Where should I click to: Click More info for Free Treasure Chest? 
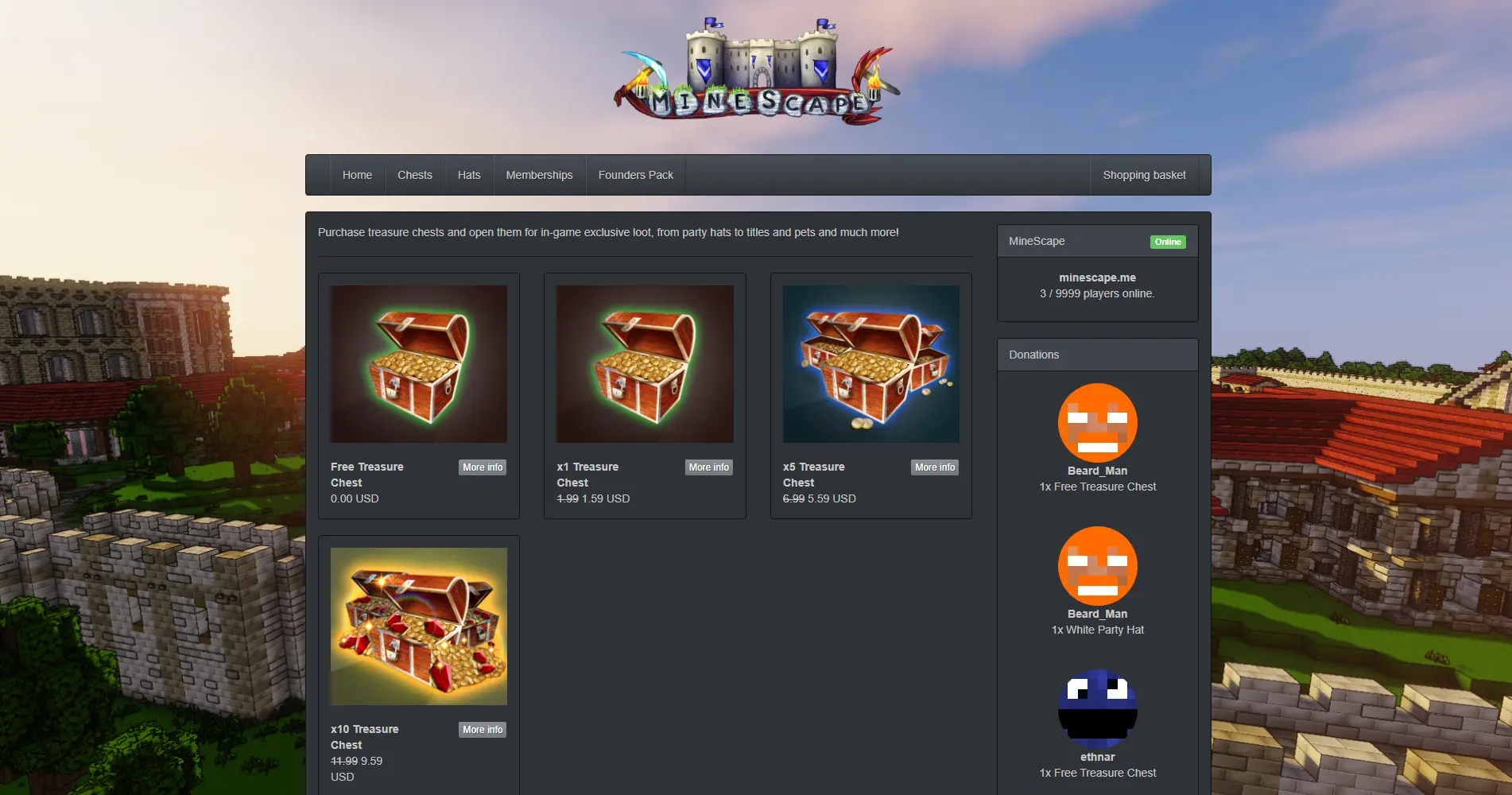(483, 467)
